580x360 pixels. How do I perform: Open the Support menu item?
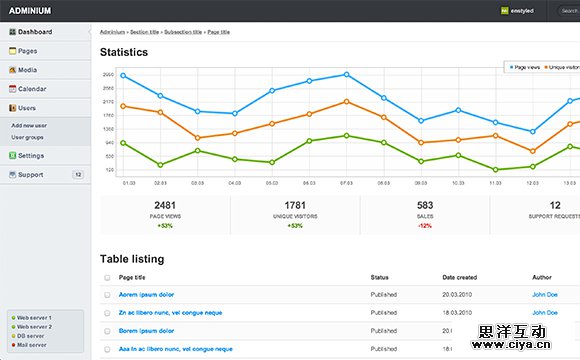point(45,175)
